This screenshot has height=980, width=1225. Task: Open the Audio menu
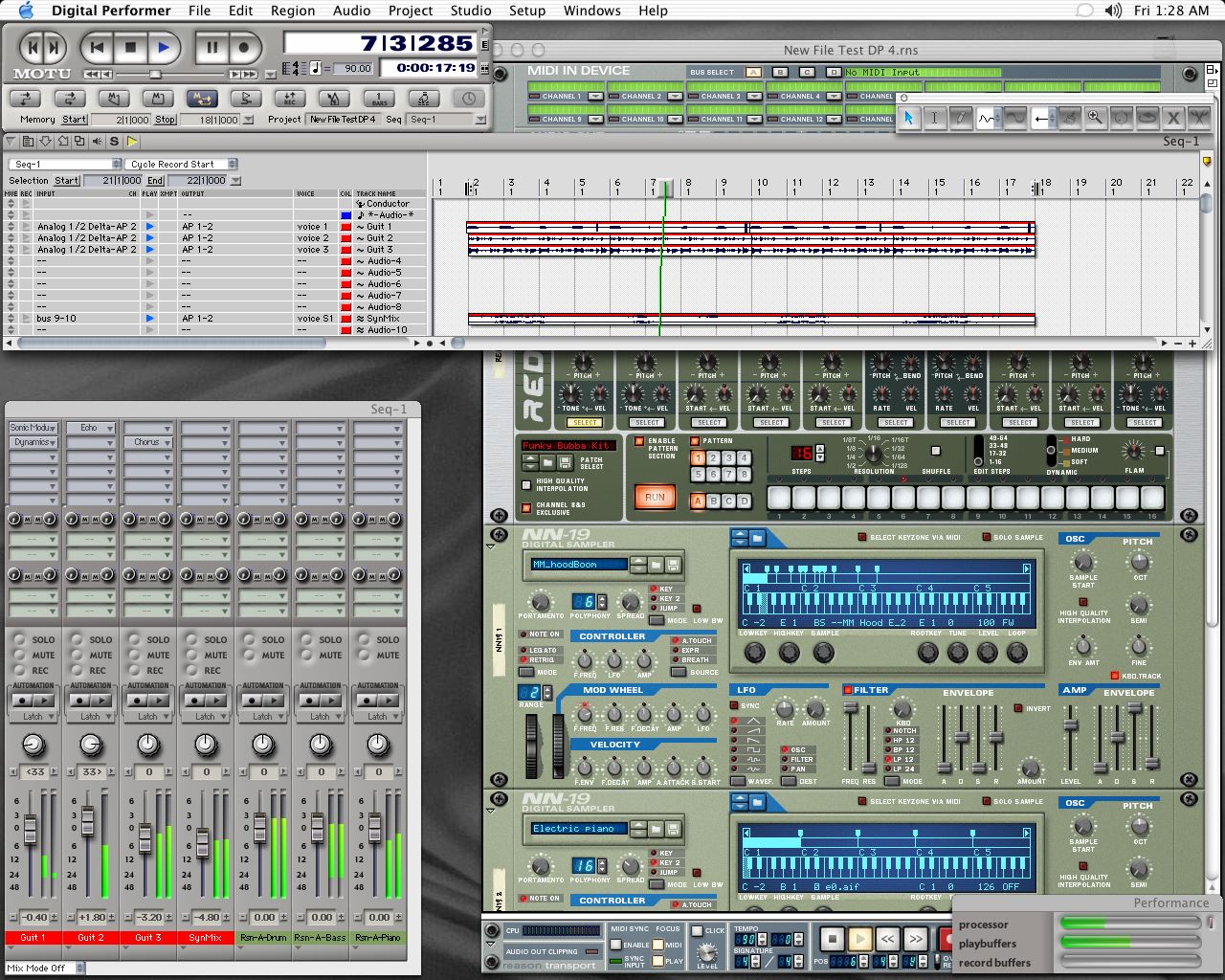(x=351, y=11)
